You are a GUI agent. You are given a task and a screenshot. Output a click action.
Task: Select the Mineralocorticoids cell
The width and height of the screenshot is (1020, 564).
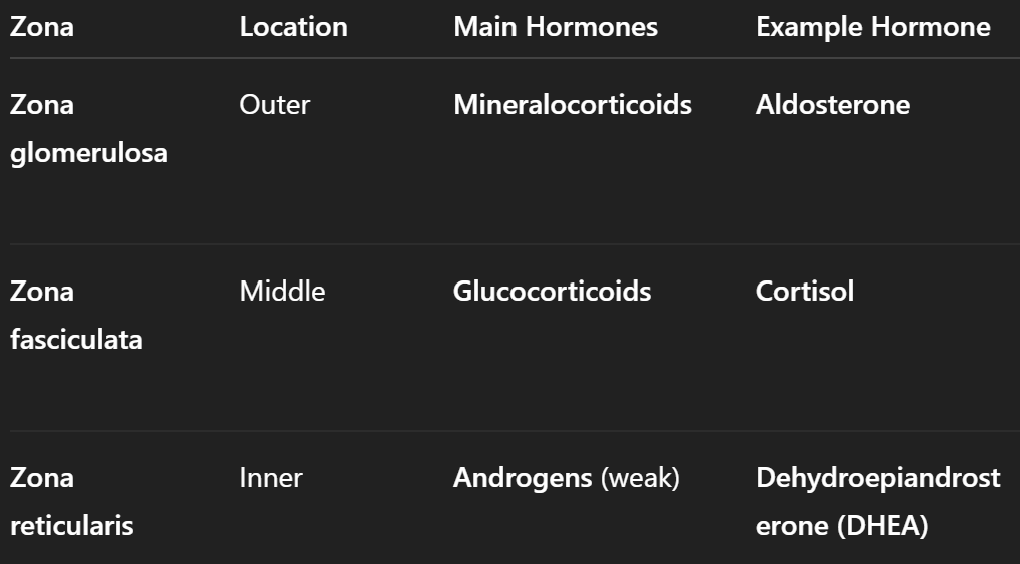572,105
